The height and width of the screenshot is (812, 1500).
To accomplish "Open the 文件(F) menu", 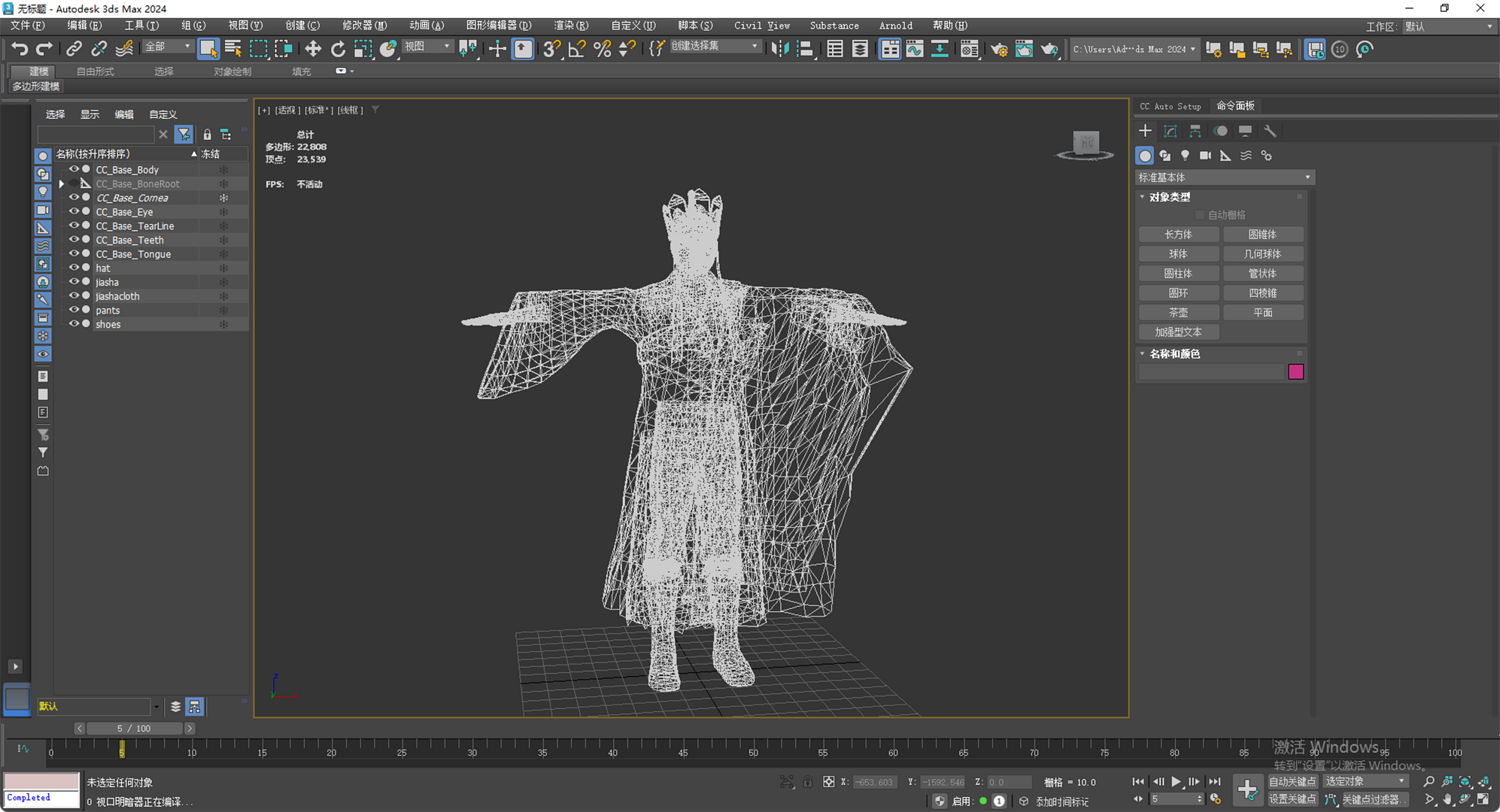I will pos(28,25).
